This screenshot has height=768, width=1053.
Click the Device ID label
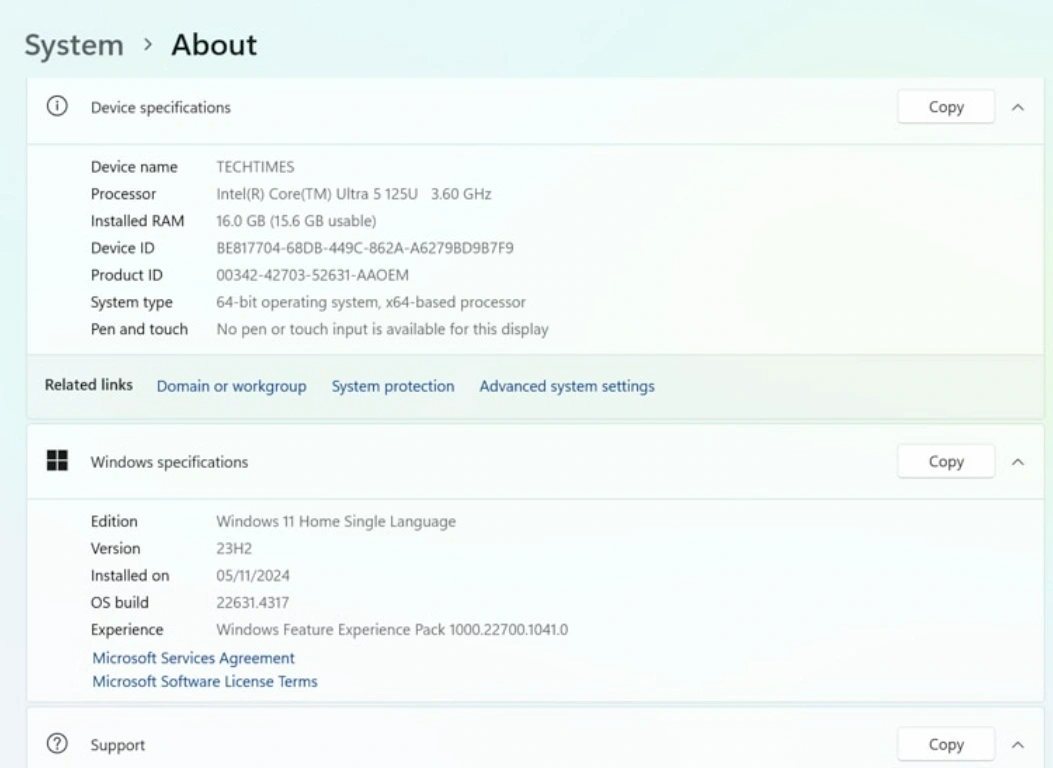point(123,248)
